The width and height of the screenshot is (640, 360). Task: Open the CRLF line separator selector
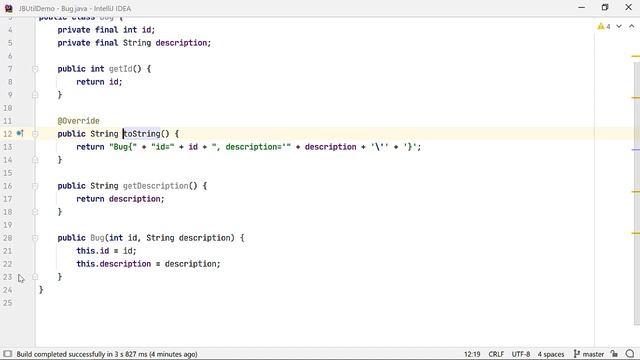point(496,354)
